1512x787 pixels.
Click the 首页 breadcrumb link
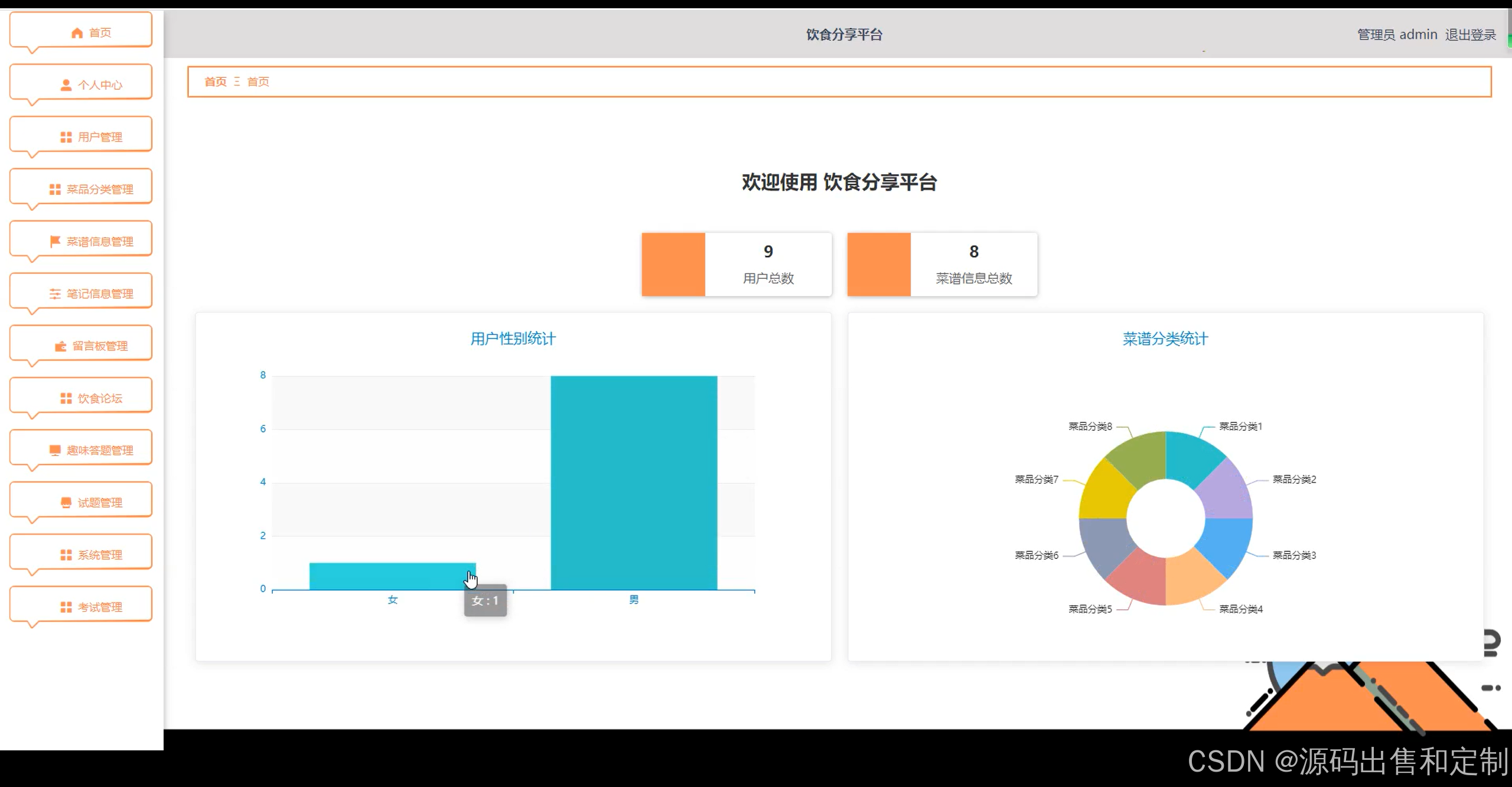click(x=216, y=82)
